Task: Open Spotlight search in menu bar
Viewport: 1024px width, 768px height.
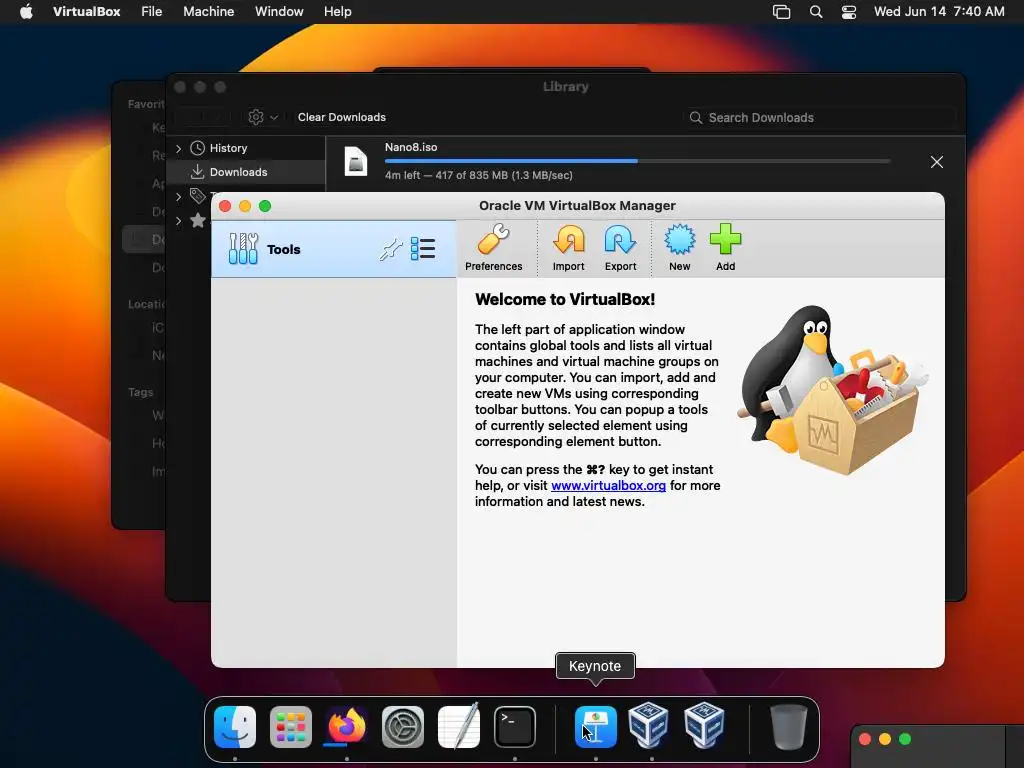Action: (816, 12)
